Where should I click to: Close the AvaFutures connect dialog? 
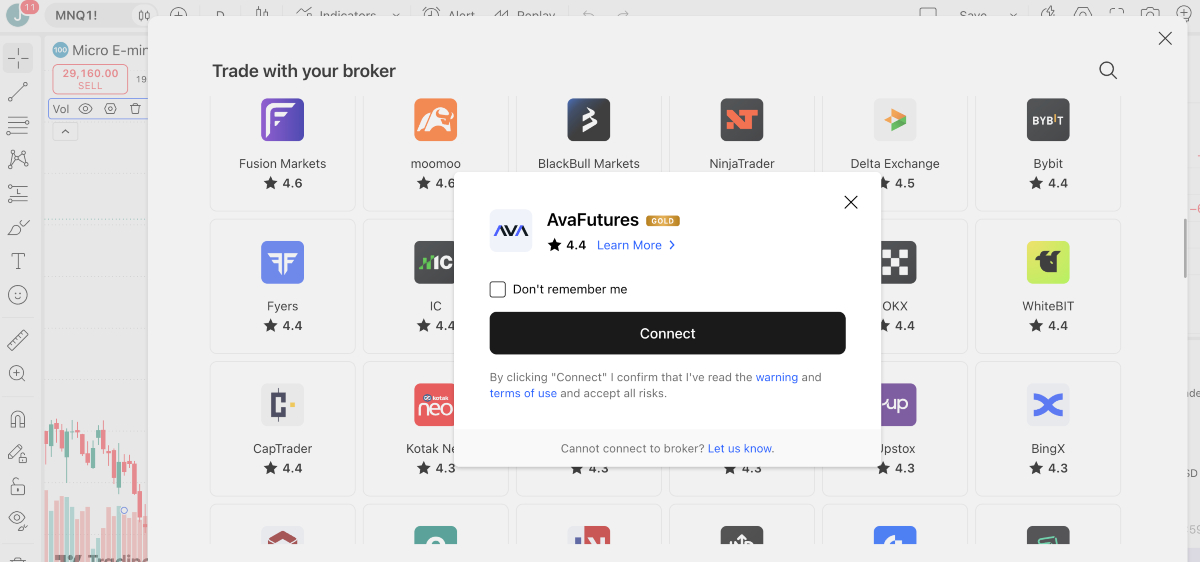click(x=851, y=202)
